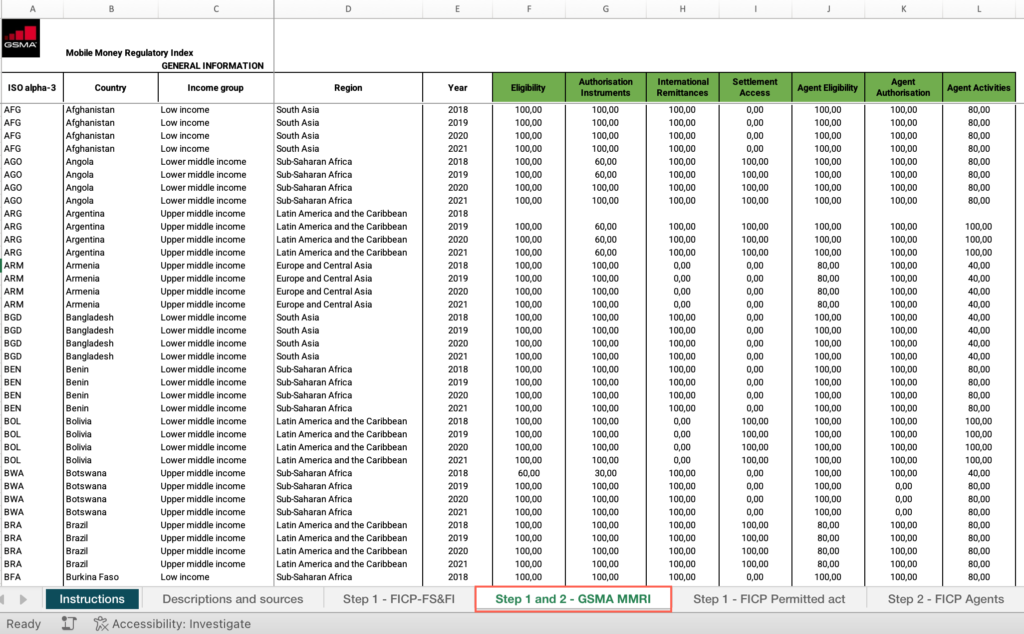Click the sheet scroll right arrow
Screen dimensions: 1024x634
(24, 599)
